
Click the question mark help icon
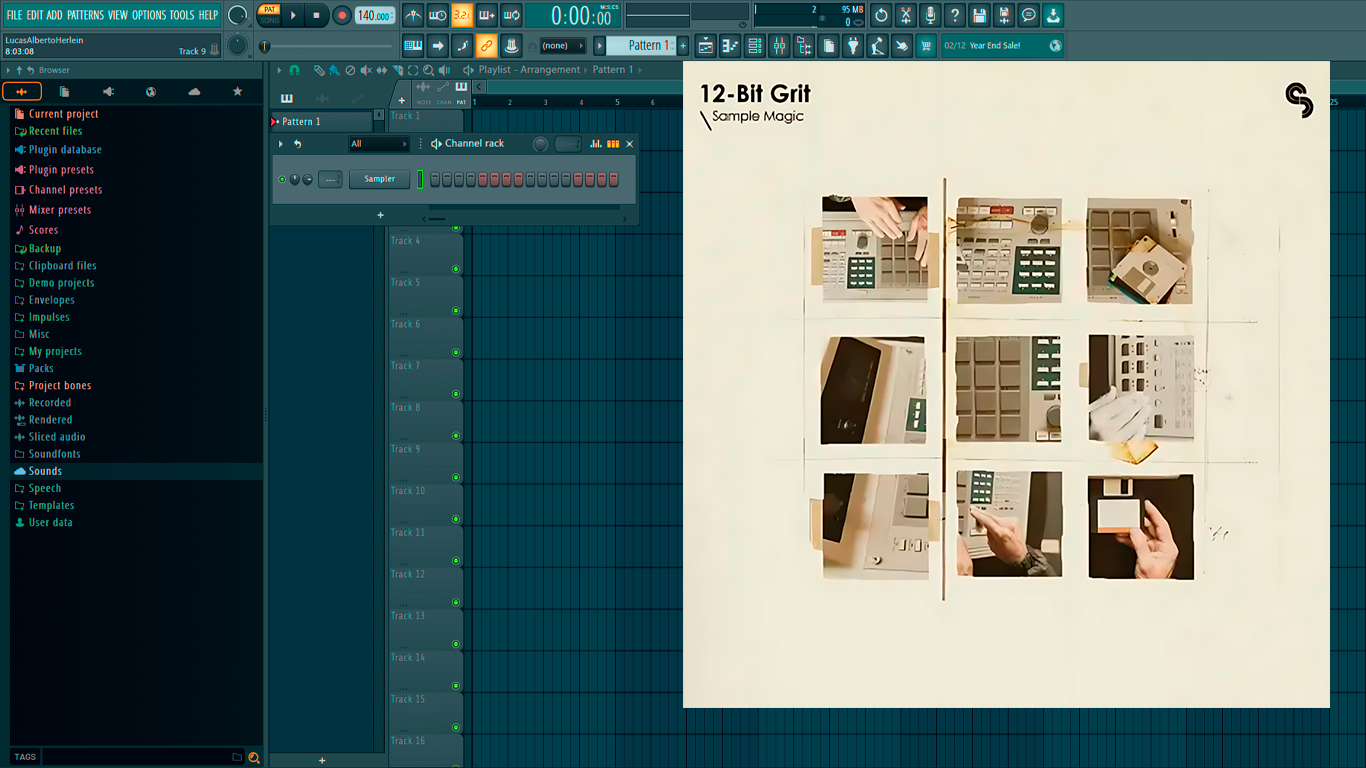955,15
